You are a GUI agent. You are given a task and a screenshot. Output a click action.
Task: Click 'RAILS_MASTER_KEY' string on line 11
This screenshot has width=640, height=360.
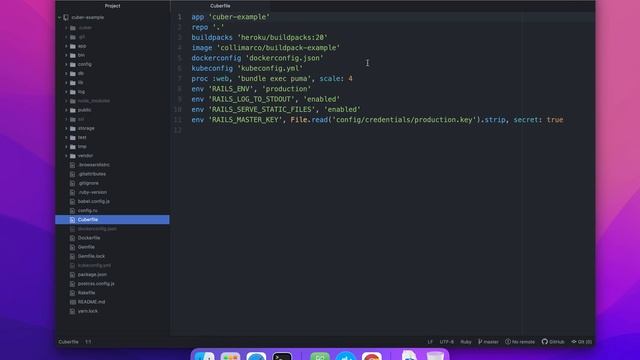click(245, 120)
